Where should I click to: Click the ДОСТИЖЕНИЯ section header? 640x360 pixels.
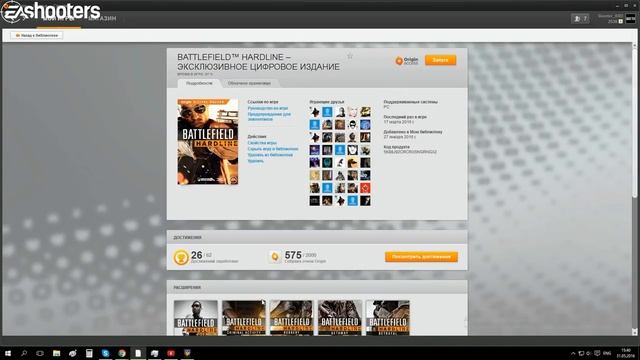(187, 237)
